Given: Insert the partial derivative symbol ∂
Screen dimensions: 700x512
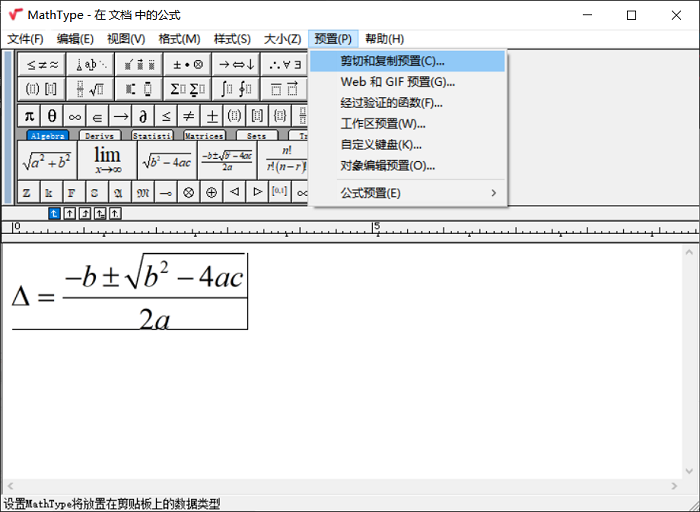Looking at the screenshot, I should (x=143, y=116).
